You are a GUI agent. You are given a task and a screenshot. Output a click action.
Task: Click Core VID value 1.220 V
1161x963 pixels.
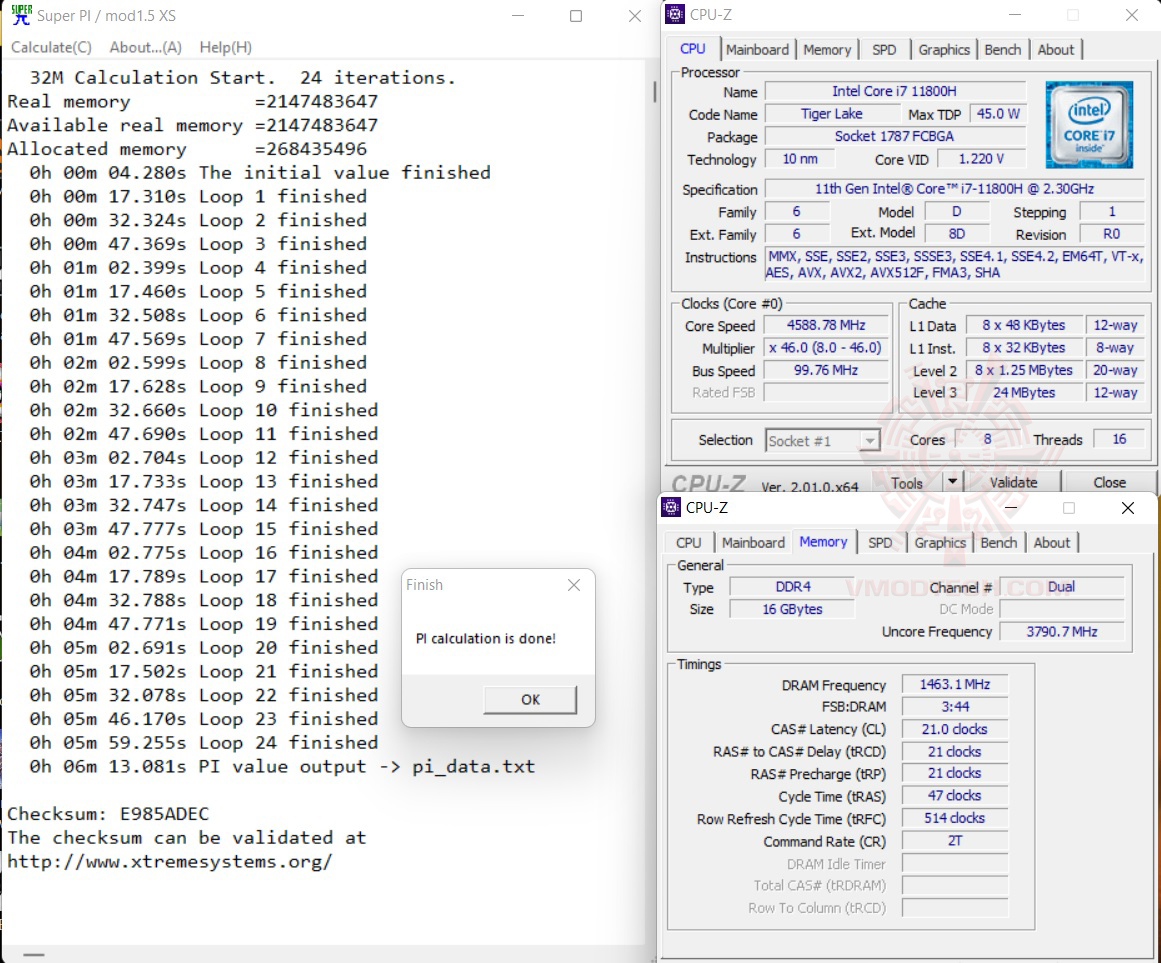tap(981, 158)
